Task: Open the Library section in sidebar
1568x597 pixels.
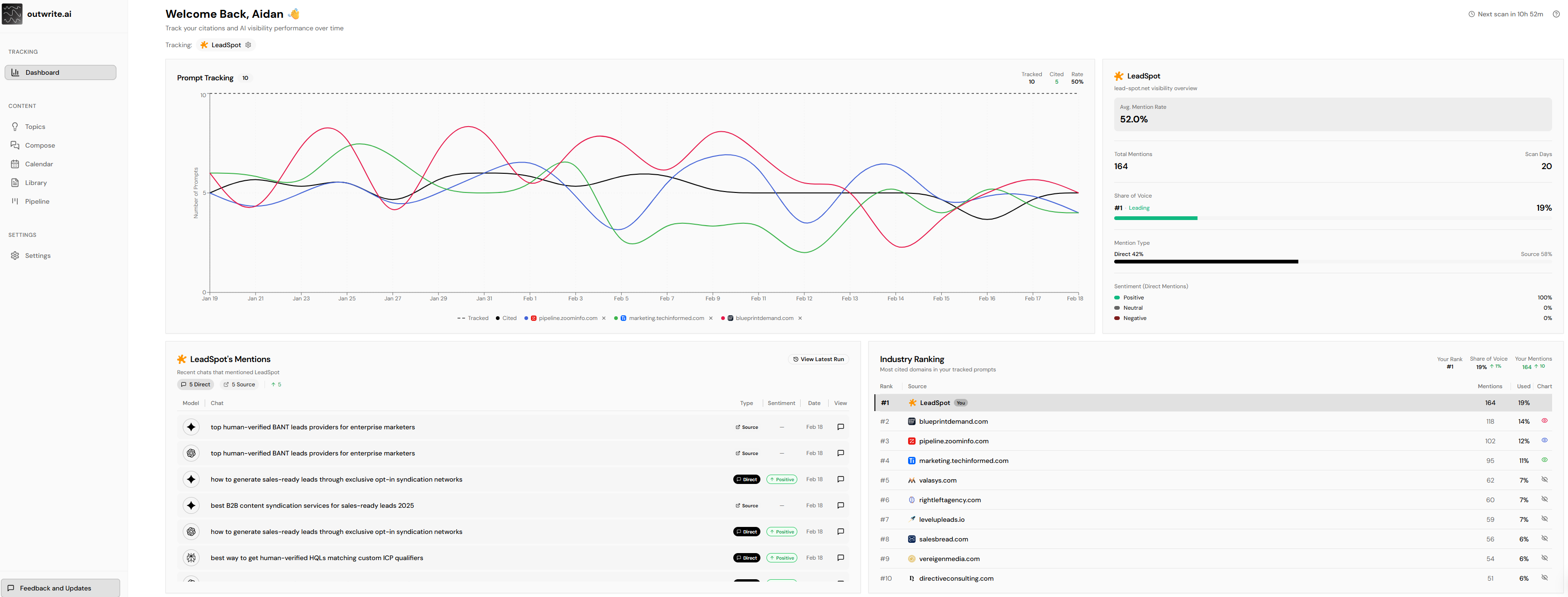Action: click(x=36, y=183)
